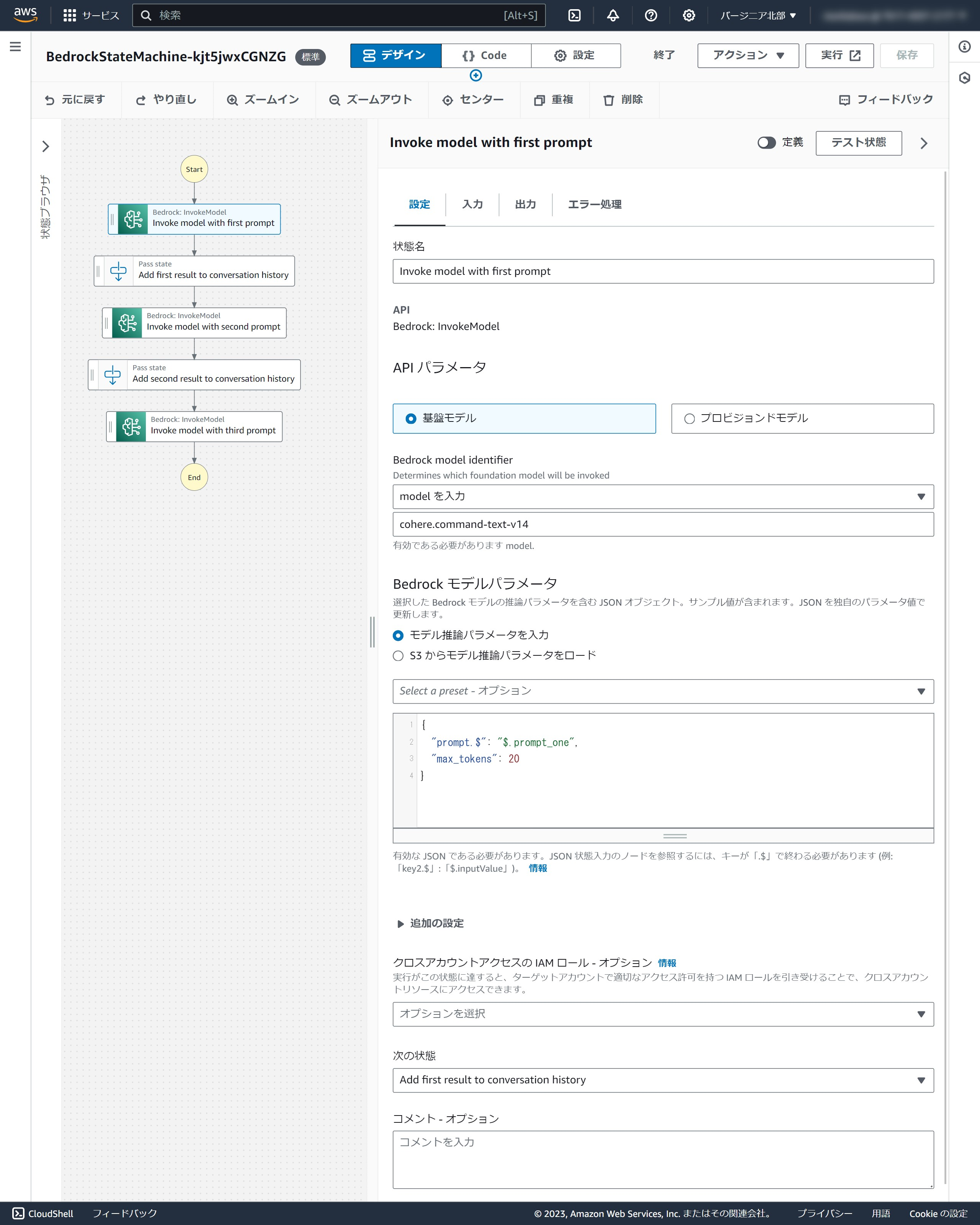Switch to the Code tab
This screenshot has height=1225, width=980.
click(x=486, y=56)
